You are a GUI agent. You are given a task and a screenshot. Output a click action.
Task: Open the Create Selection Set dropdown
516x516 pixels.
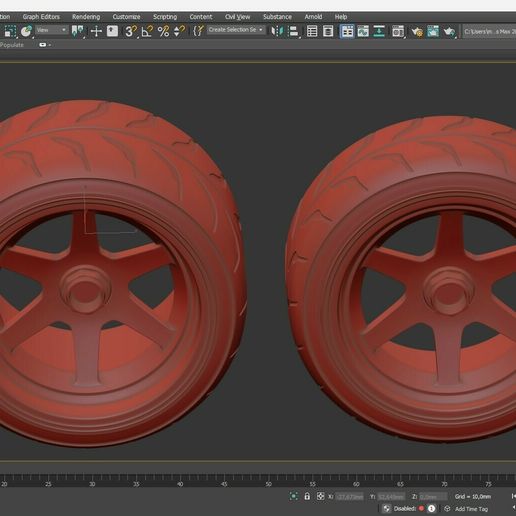[236, 30]
